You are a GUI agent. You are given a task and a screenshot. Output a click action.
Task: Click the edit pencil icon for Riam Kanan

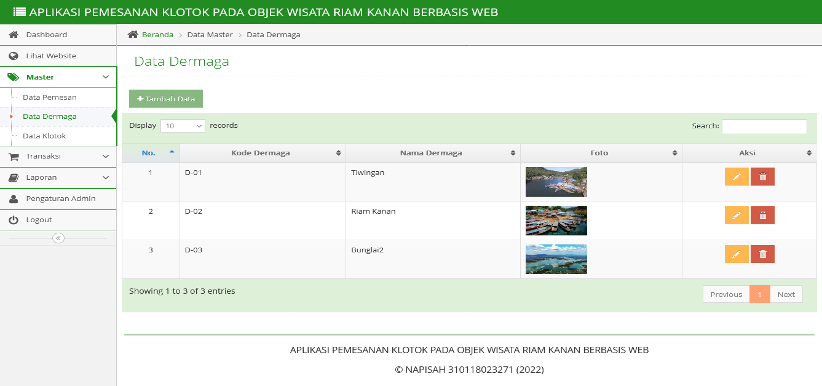(737, 215)
